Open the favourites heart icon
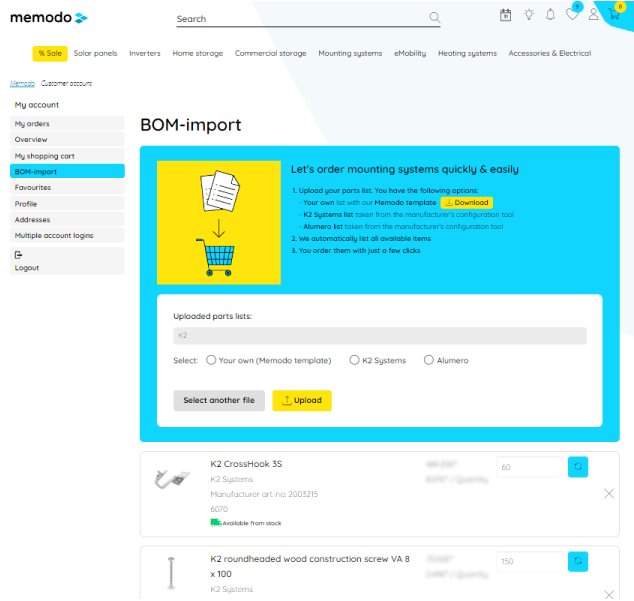Image resolution: width=634 pixels, height=601 pixels. (x=572, y=15)
